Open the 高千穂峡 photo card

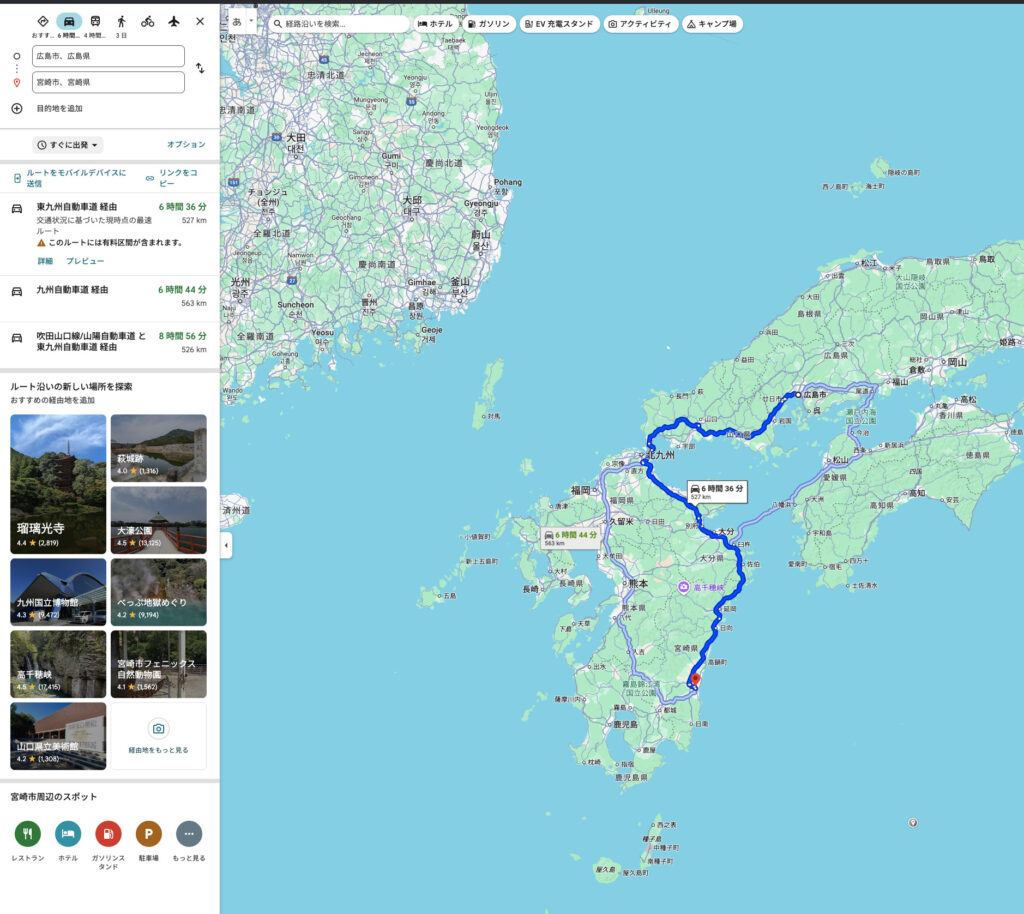(x=58, y=663)
